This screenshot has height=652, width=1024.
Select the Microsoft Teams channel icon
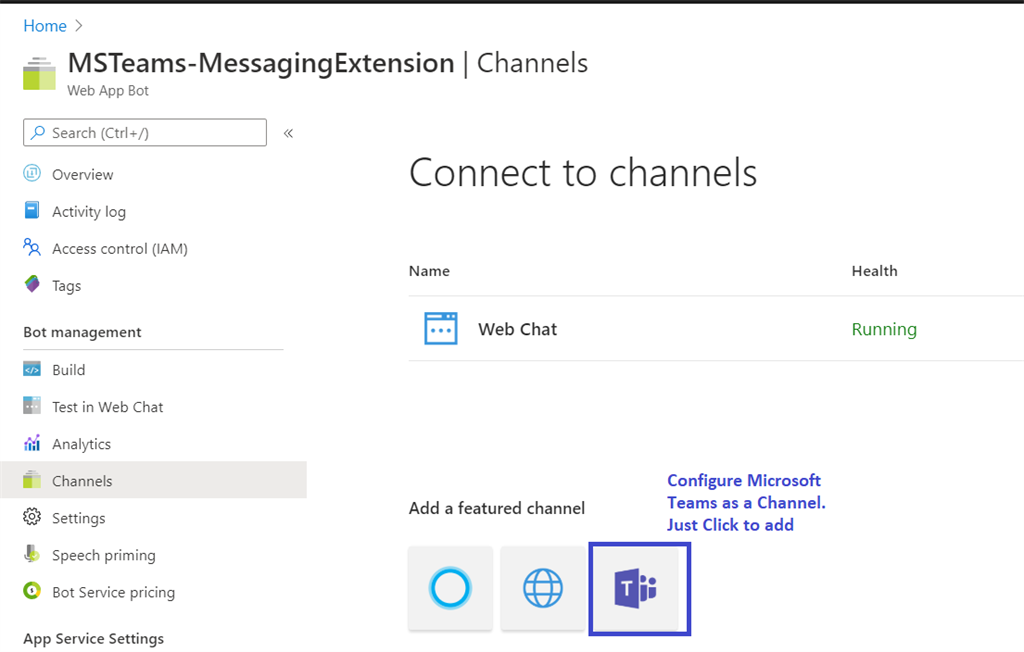[639, 589]
